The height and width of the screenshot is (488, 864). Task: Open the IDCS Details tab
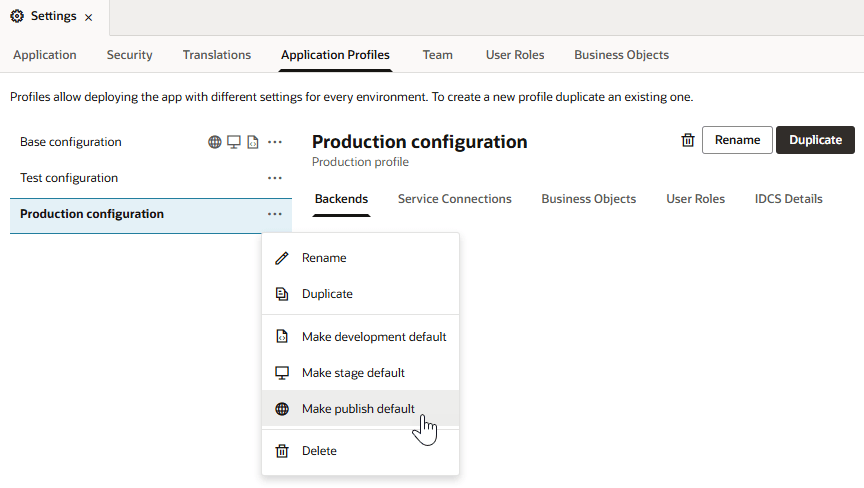[789, 199]
